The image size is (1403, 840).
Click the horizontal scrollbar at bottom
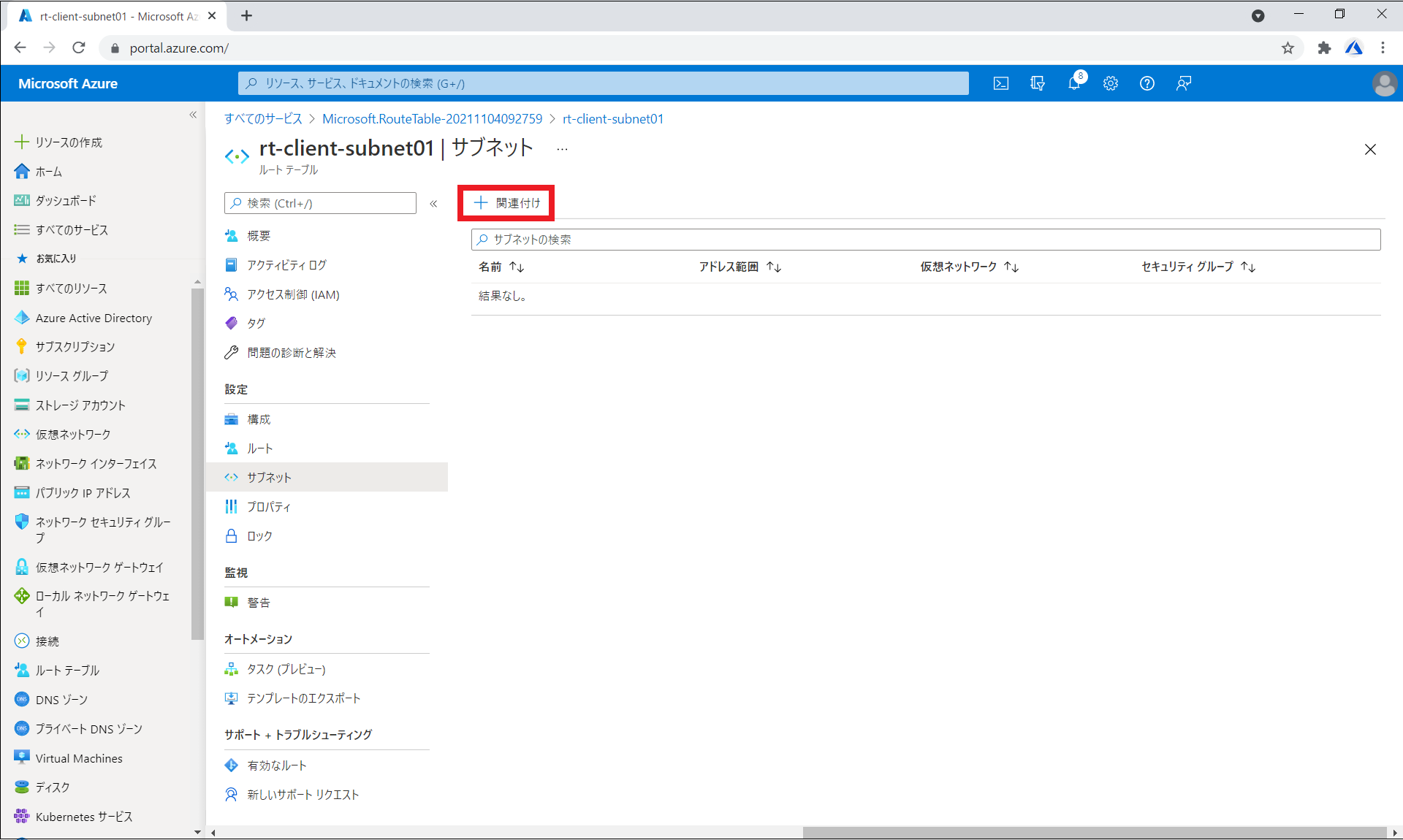pos(1094,833)
